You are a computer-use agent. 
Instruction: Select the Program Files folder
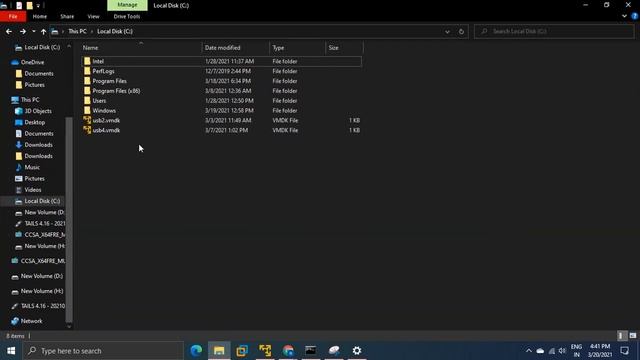tap(109, 81)
